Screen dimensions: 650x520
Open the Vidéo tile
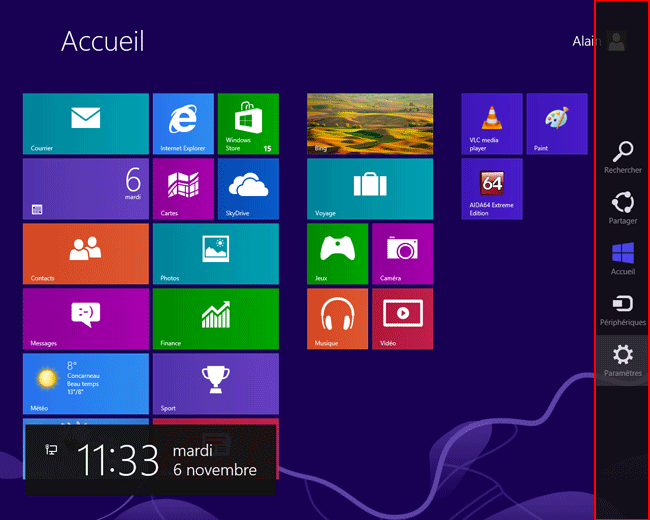coord(403,319)
